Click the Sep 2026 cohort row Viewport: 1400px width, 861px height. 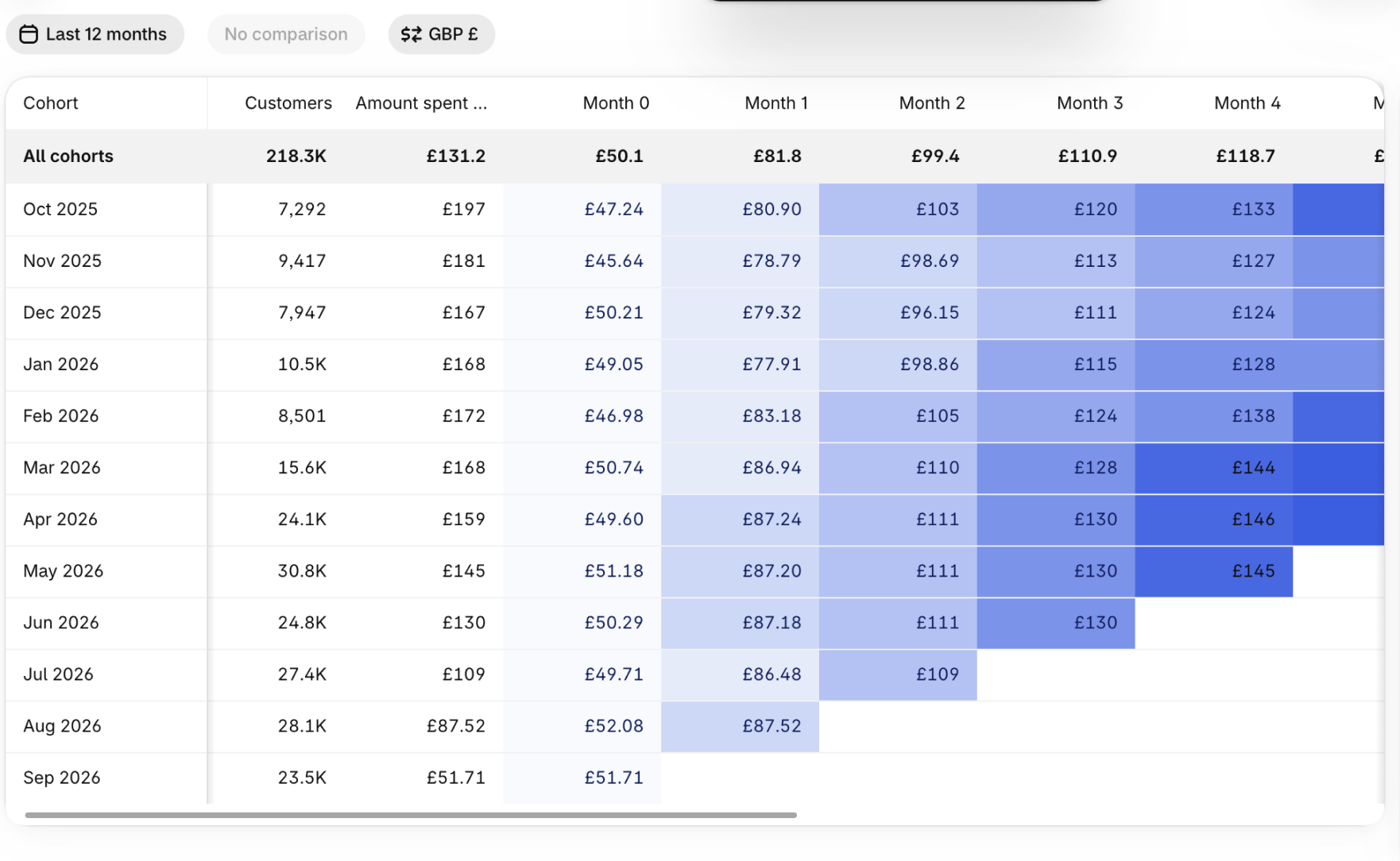(694, 778)
